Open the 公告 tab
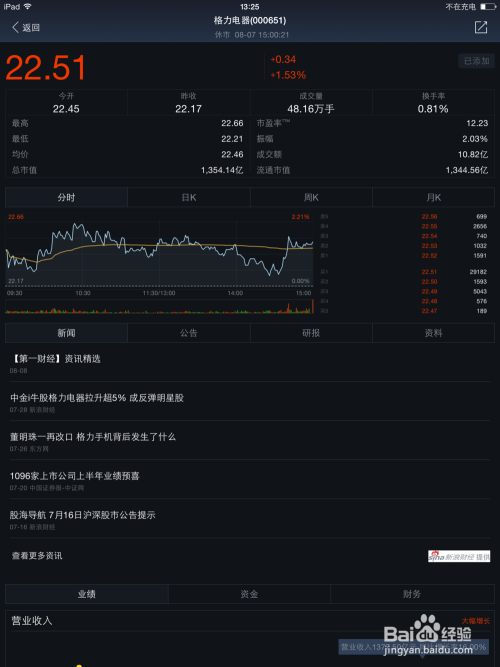The image size is (500, 667). [189, 333]
